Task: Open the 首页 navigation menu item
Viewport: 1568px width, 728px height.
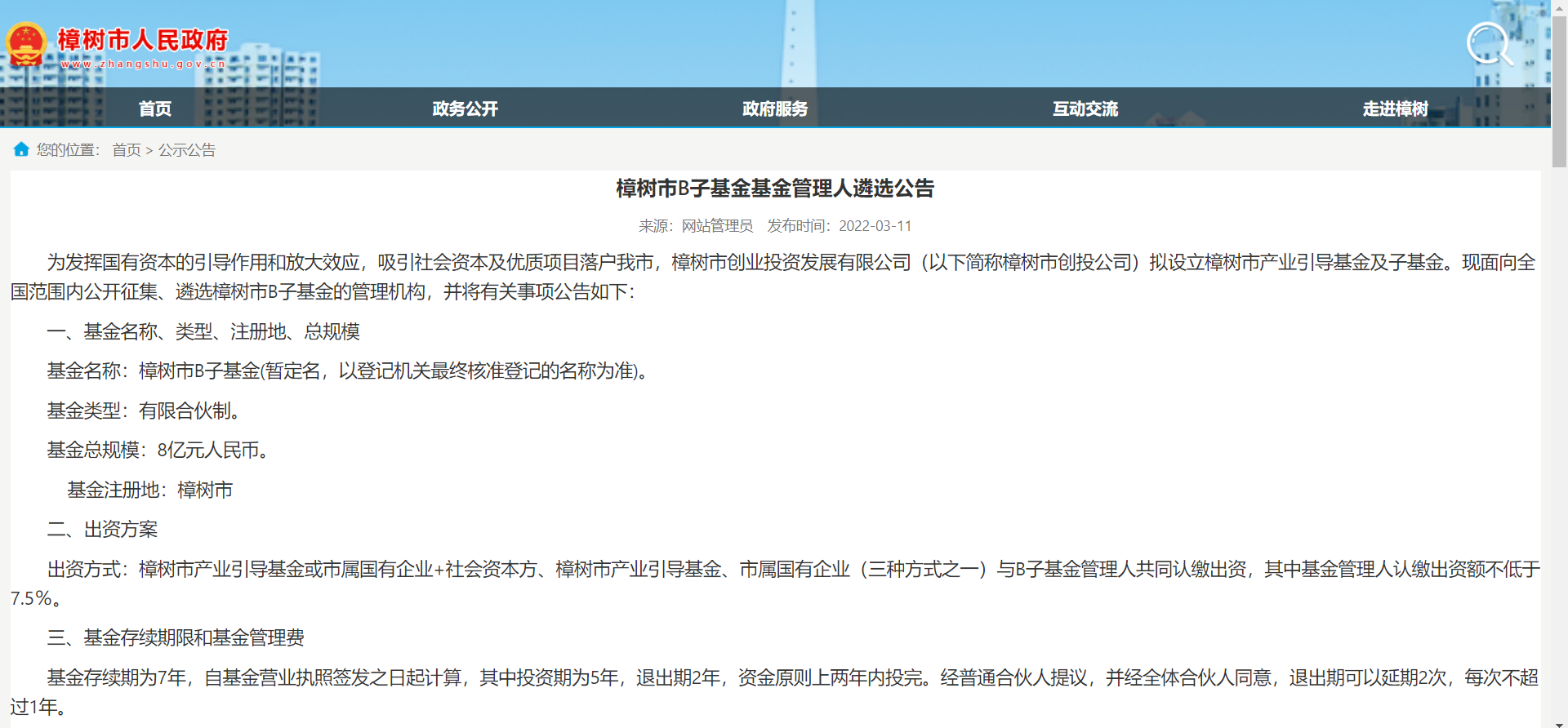Action: 155,109
